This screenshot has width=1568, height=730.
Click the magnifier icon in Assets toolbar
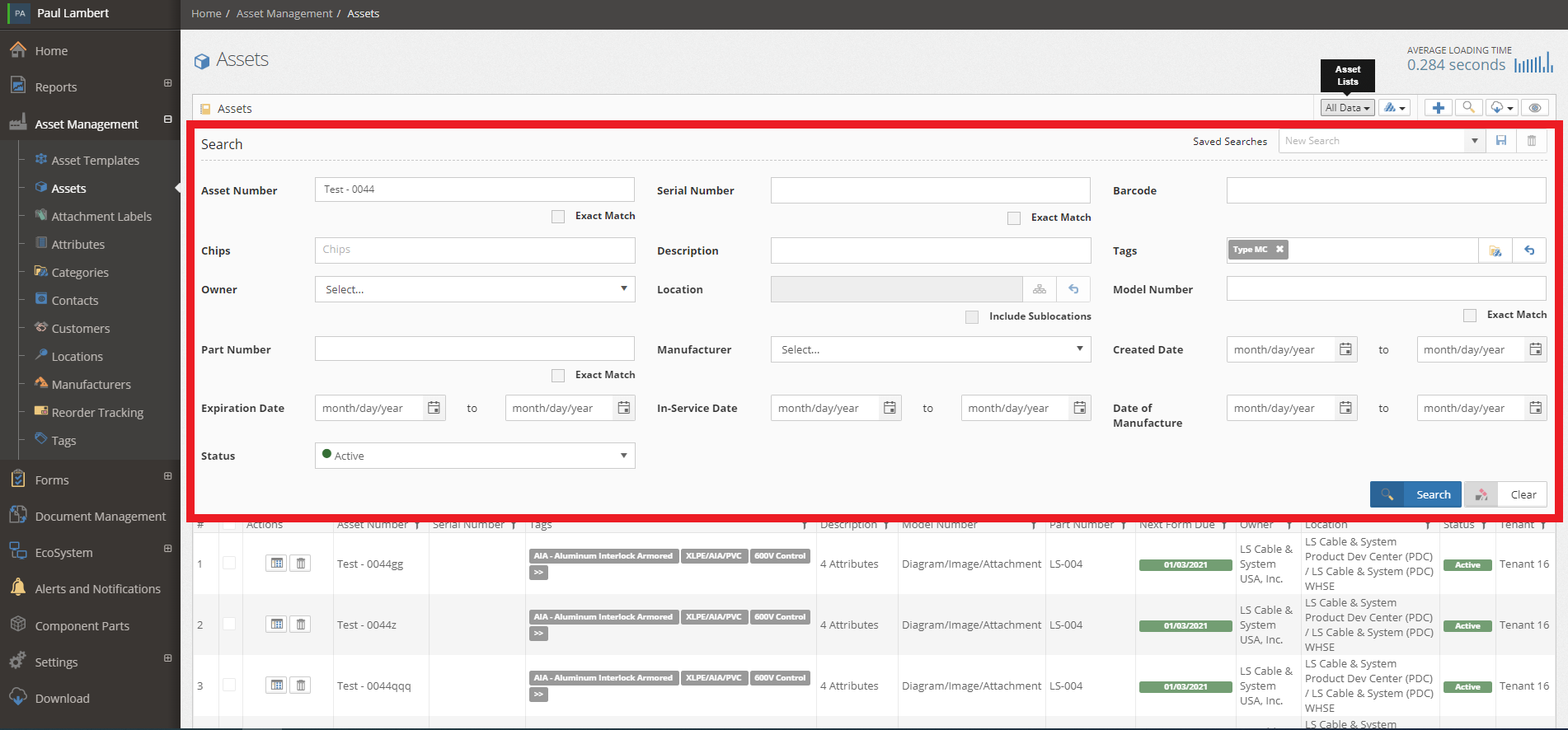pos(1467,108)
